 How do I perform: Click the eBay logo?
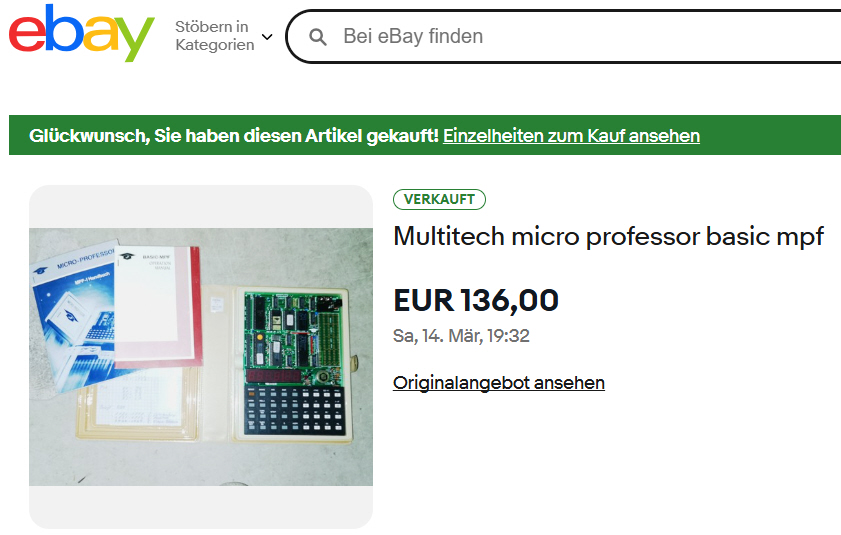[x=82, y=34]
